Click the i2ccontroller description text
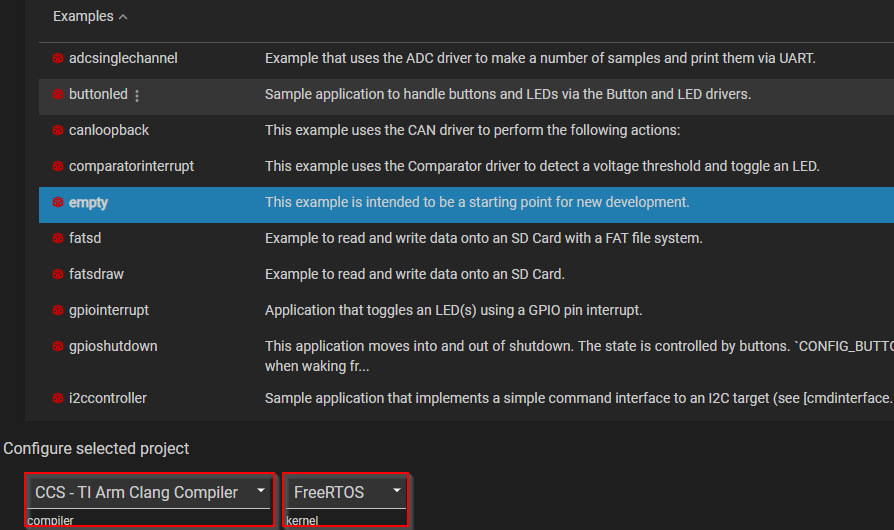 pyautogui.click(x=578, y=398)
